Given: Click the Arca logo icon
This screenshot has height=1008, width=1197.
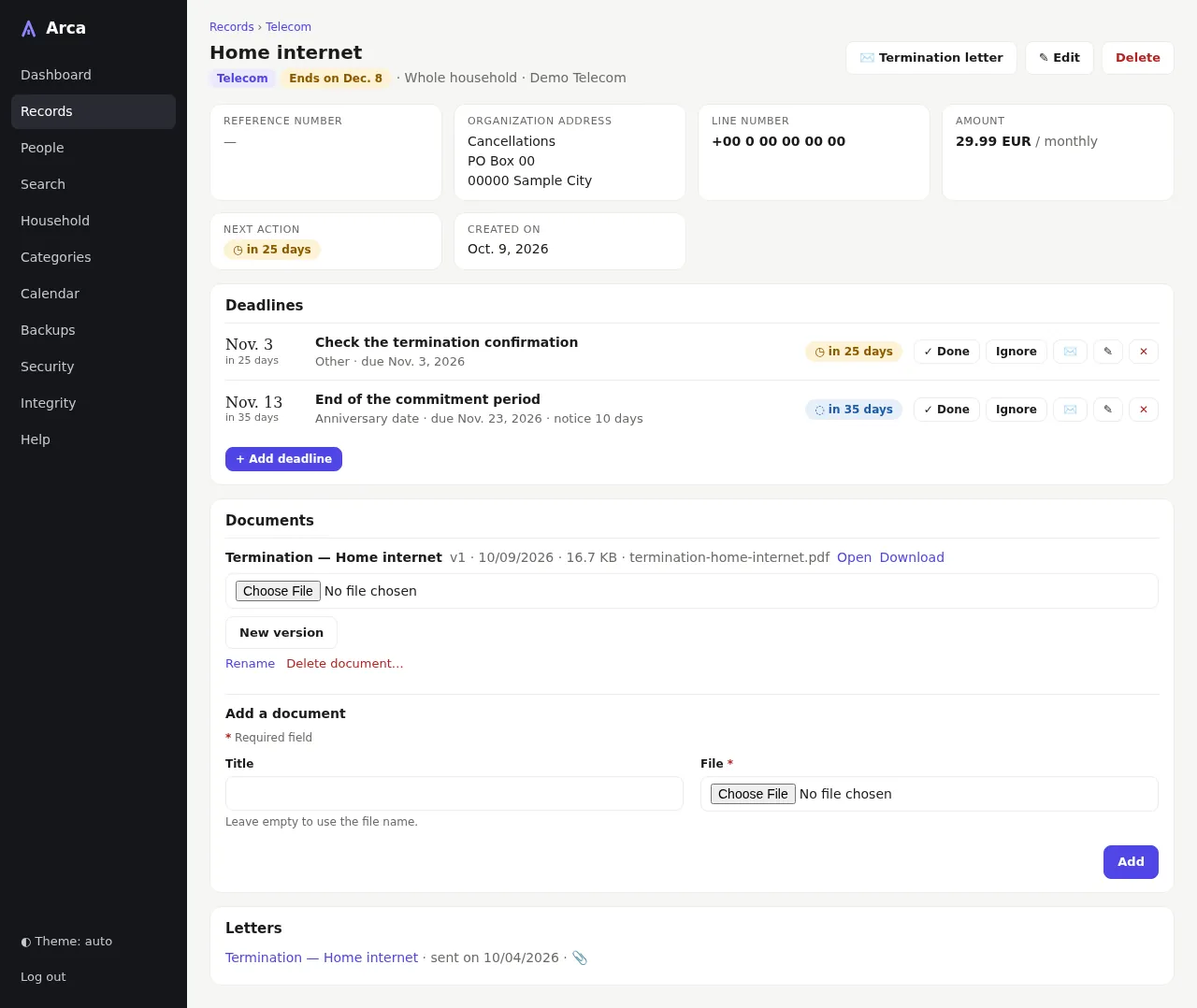Looking at the screenshot, I should pos(29,29).
